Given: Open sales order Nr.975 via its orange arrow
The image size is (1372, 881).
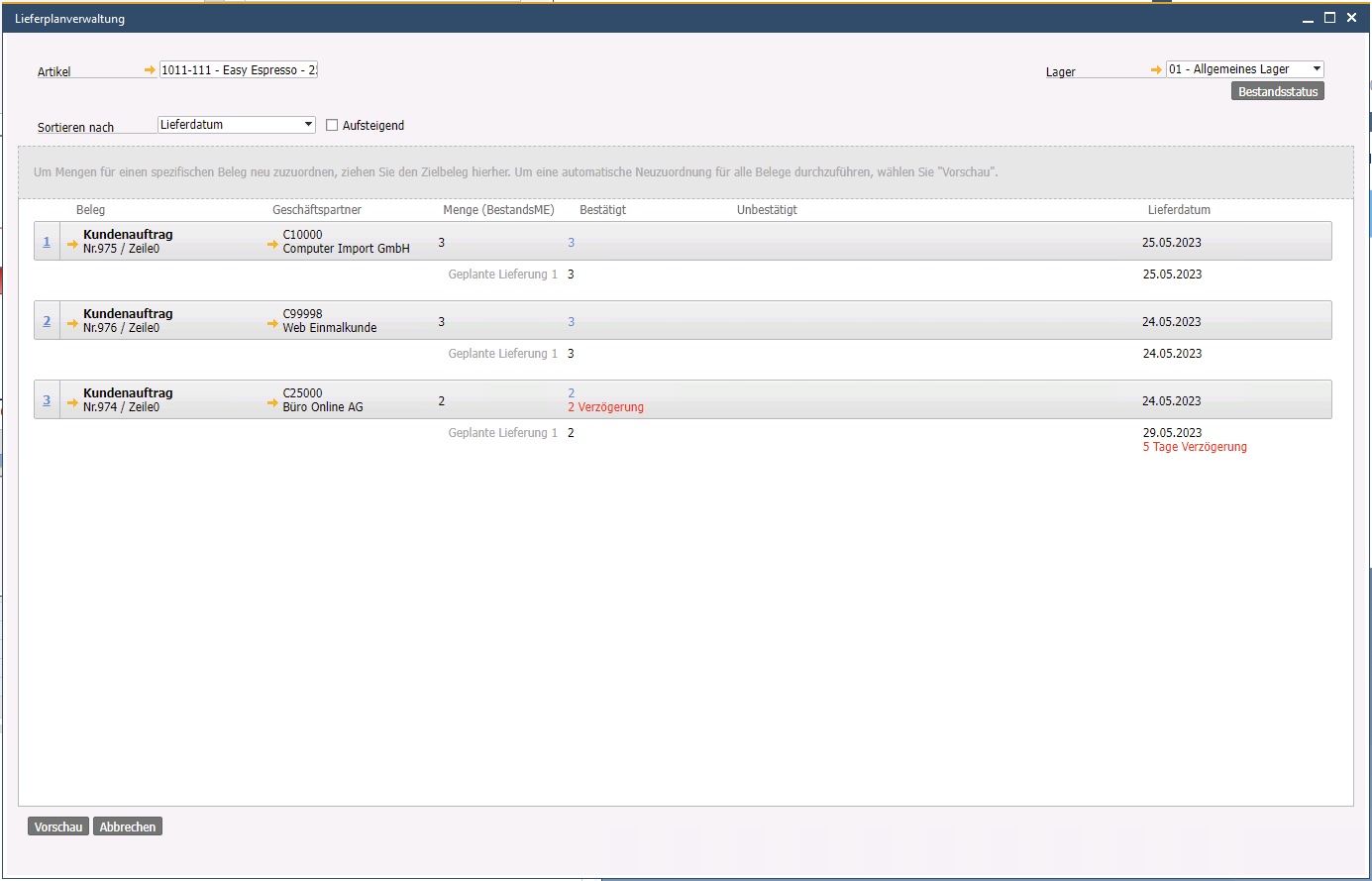Looking at the screenshot, I should coord(72,244).
